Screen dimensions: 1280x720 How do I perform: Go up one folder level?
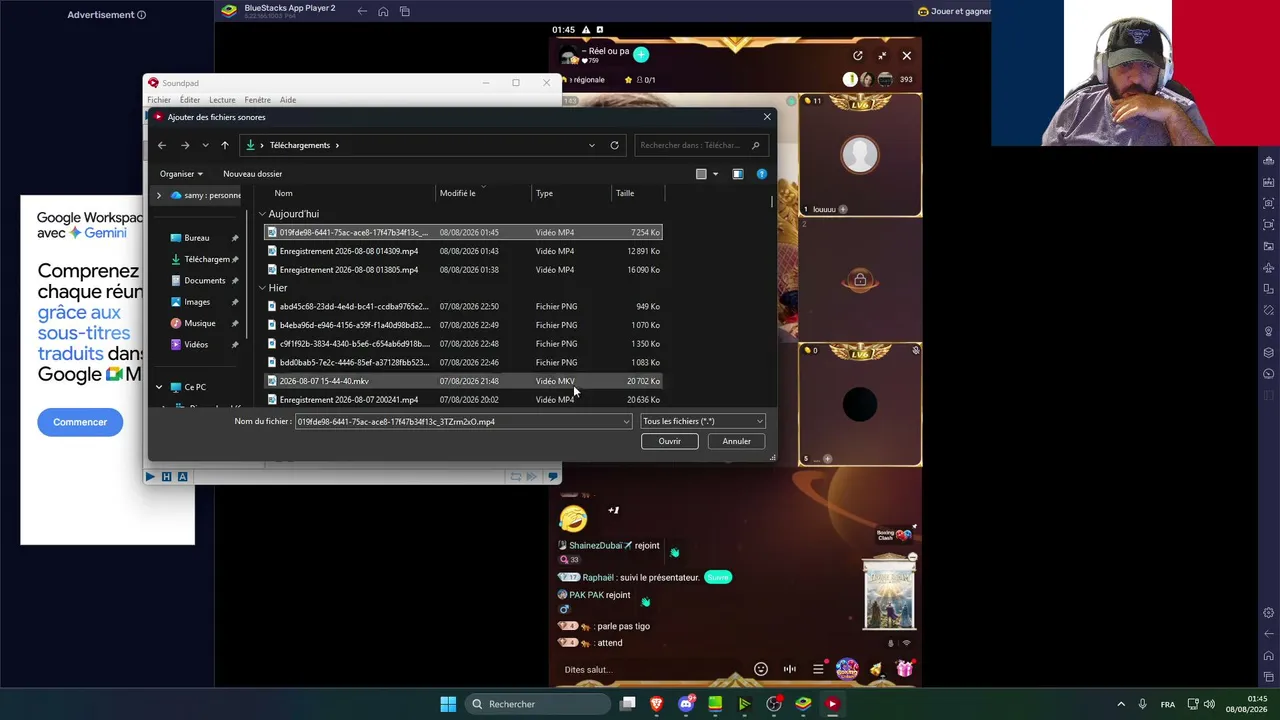click(x=225, y=145)
